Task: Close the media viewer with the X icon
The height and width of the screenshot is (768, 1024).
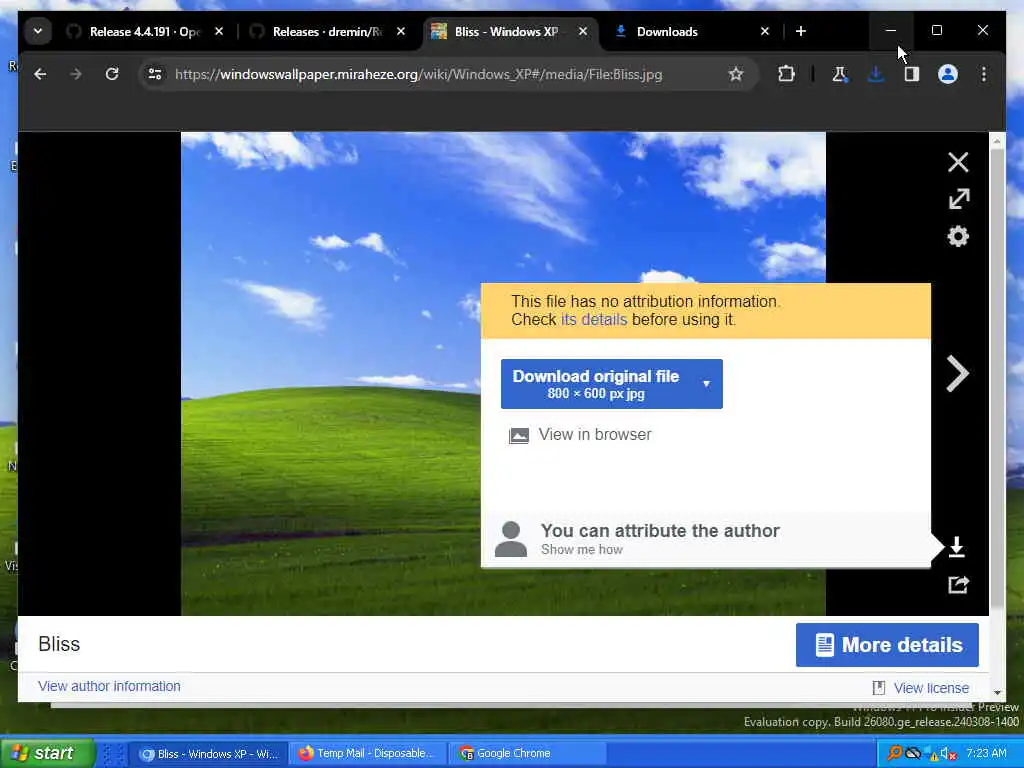Action: pos(958,162)
